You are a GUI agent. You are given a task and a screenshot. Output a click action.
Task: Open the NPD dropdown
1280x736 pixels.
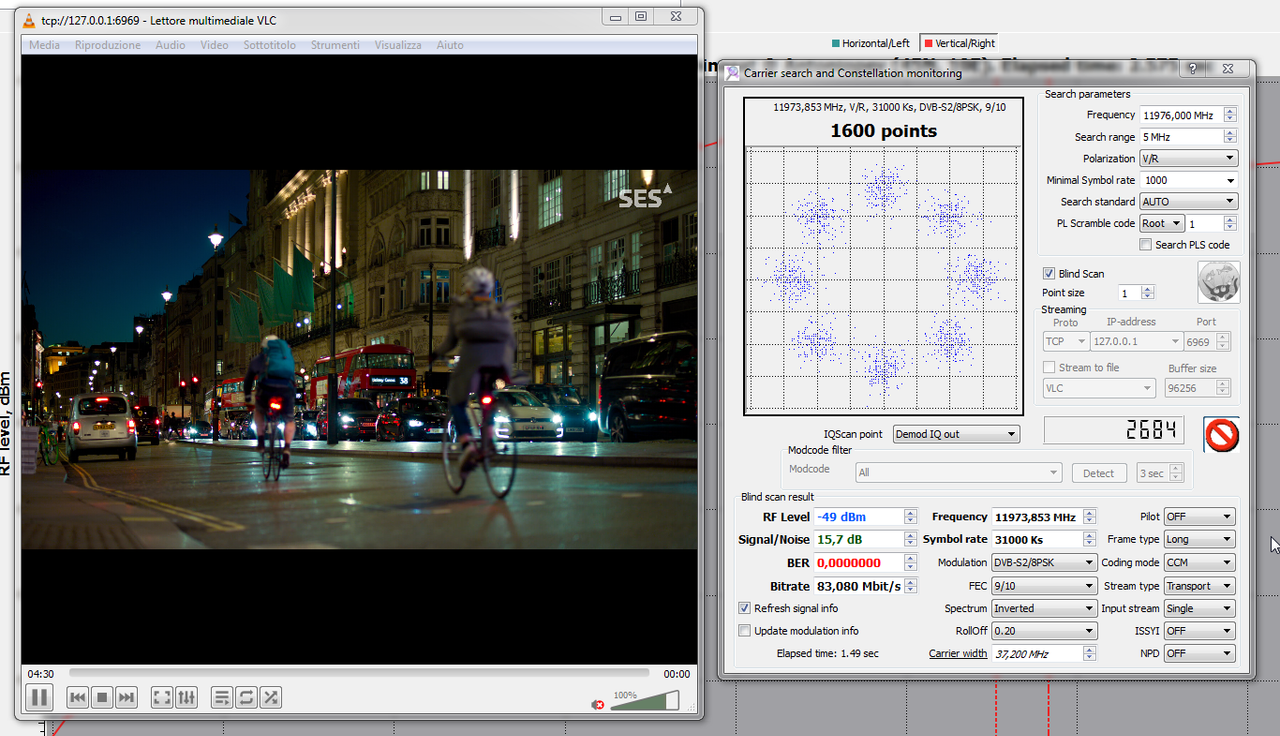point(1200,654)
